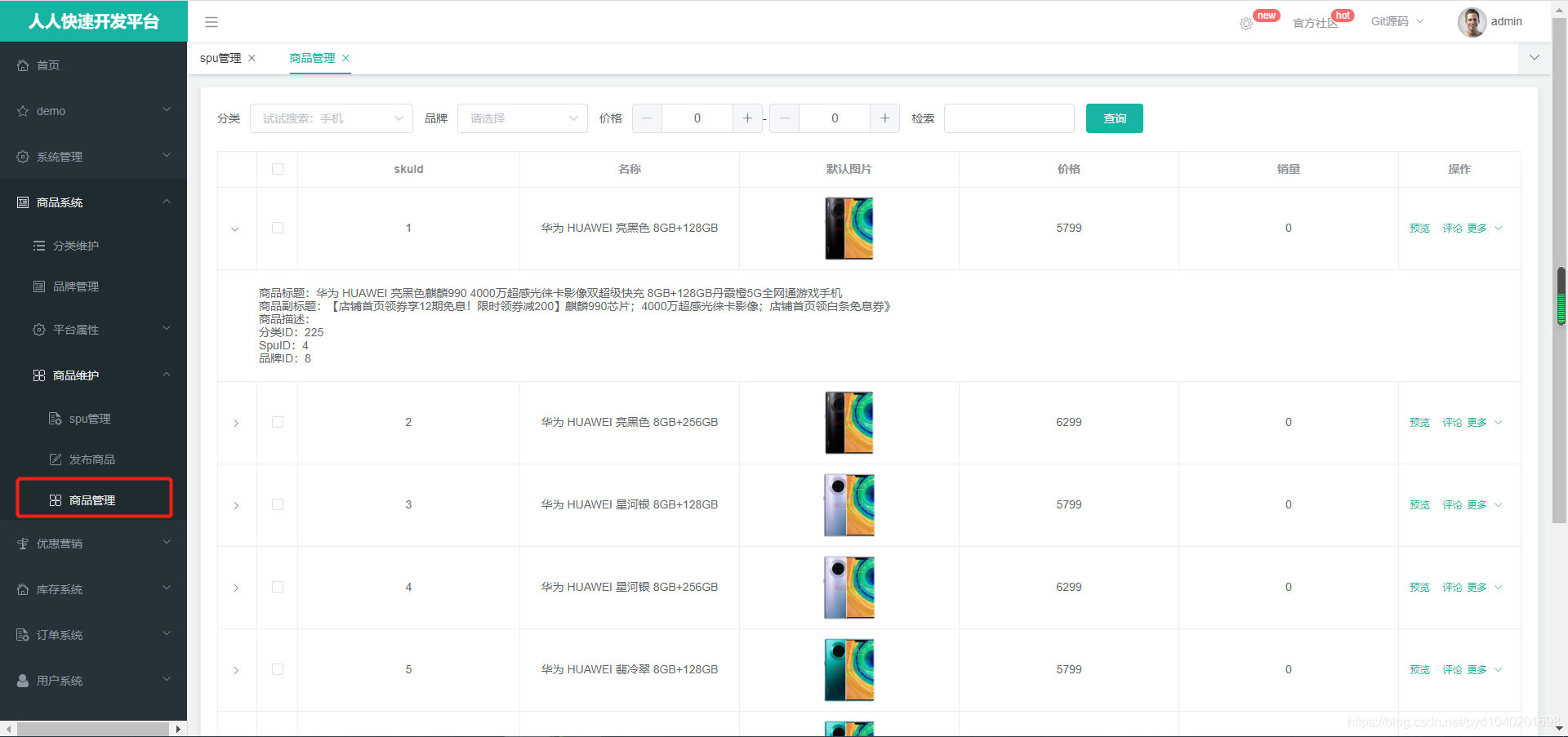
Task: Switch to the spu管理 tab
Action: pyautogui.click(x=220, y=58)
